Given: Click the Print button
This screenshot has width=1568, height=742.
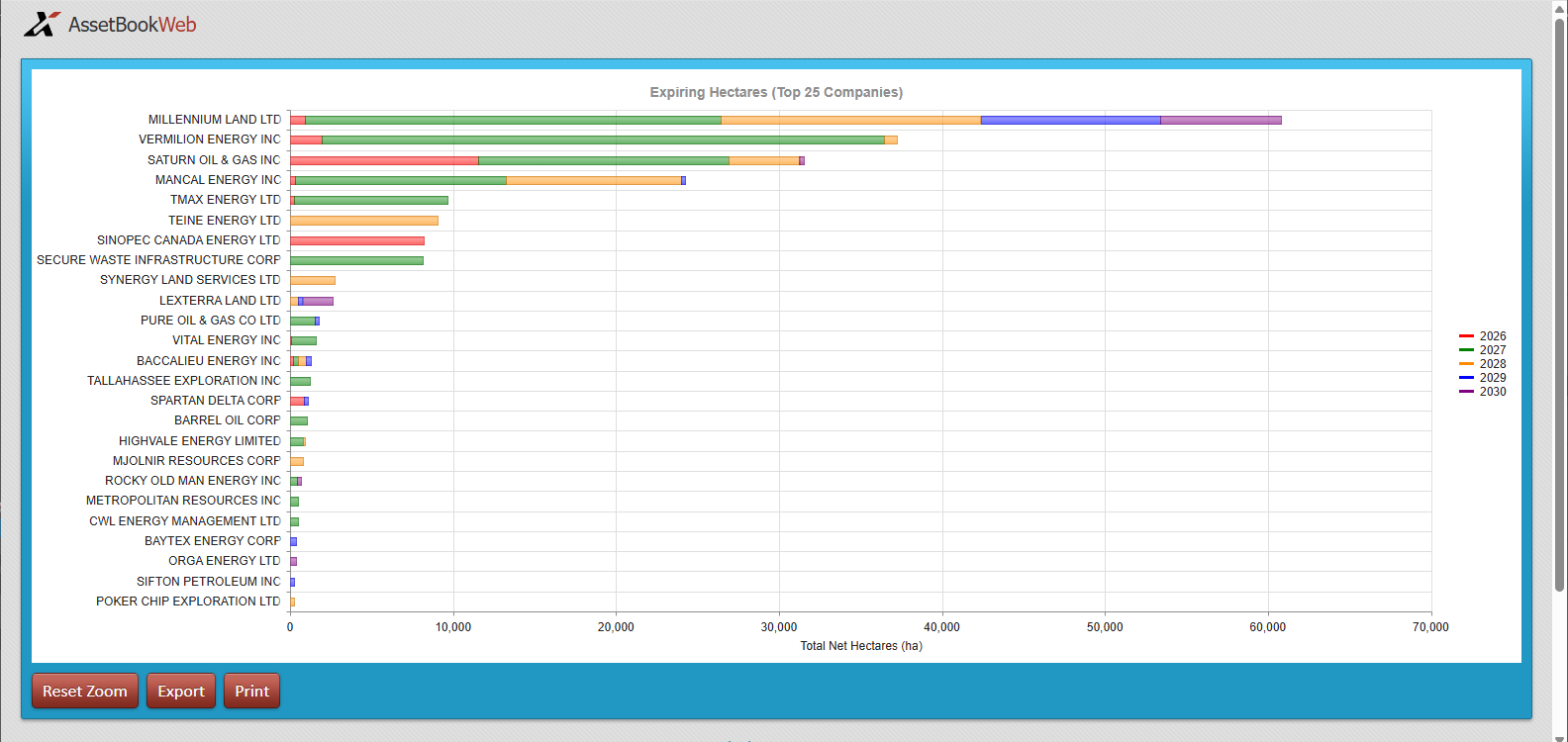Looking at the screenshot, I should click(x=251, y=691).
